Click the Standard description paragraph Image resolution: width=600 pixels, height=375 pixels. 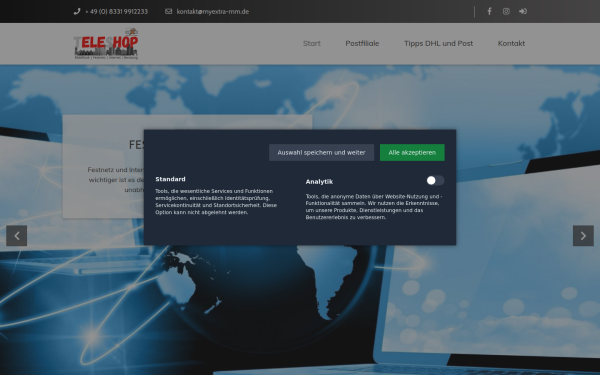[216, 202]
